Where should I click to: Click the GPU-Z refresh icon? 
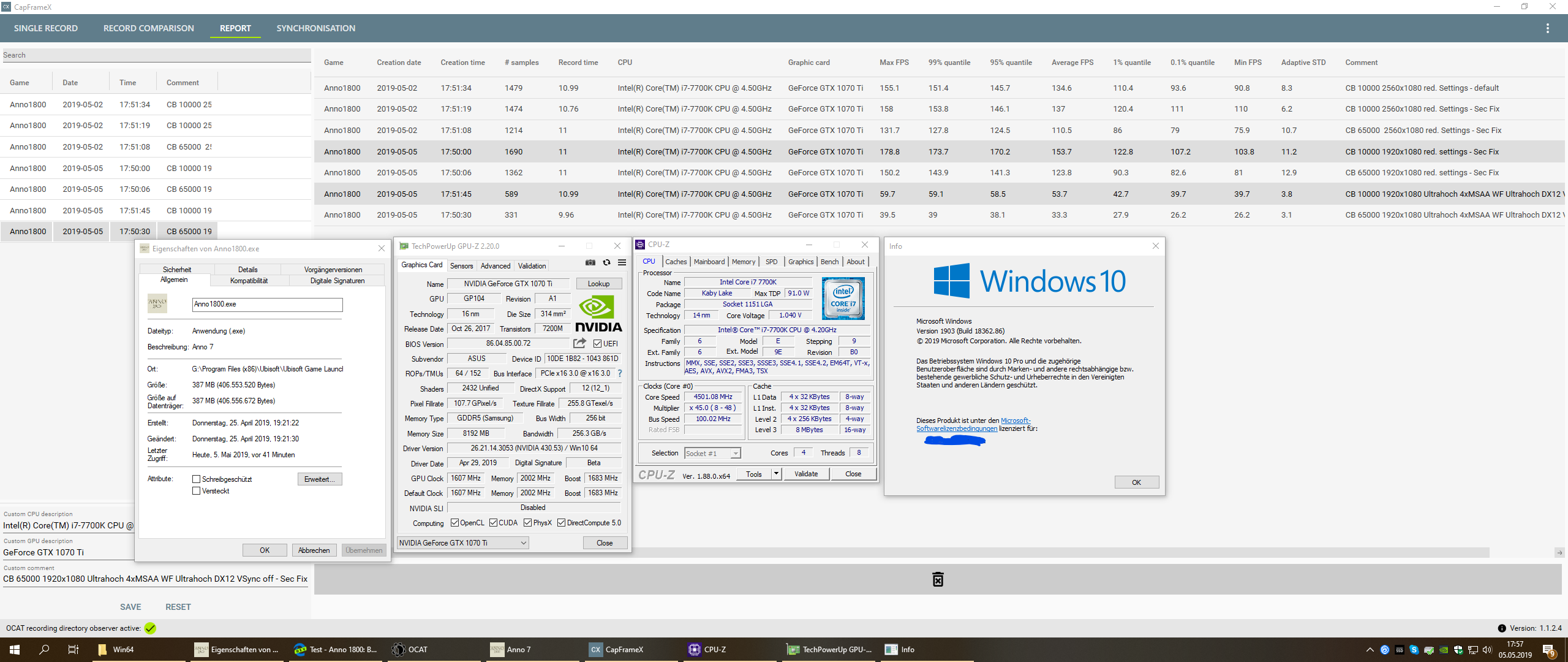click(x=606, y=263)
